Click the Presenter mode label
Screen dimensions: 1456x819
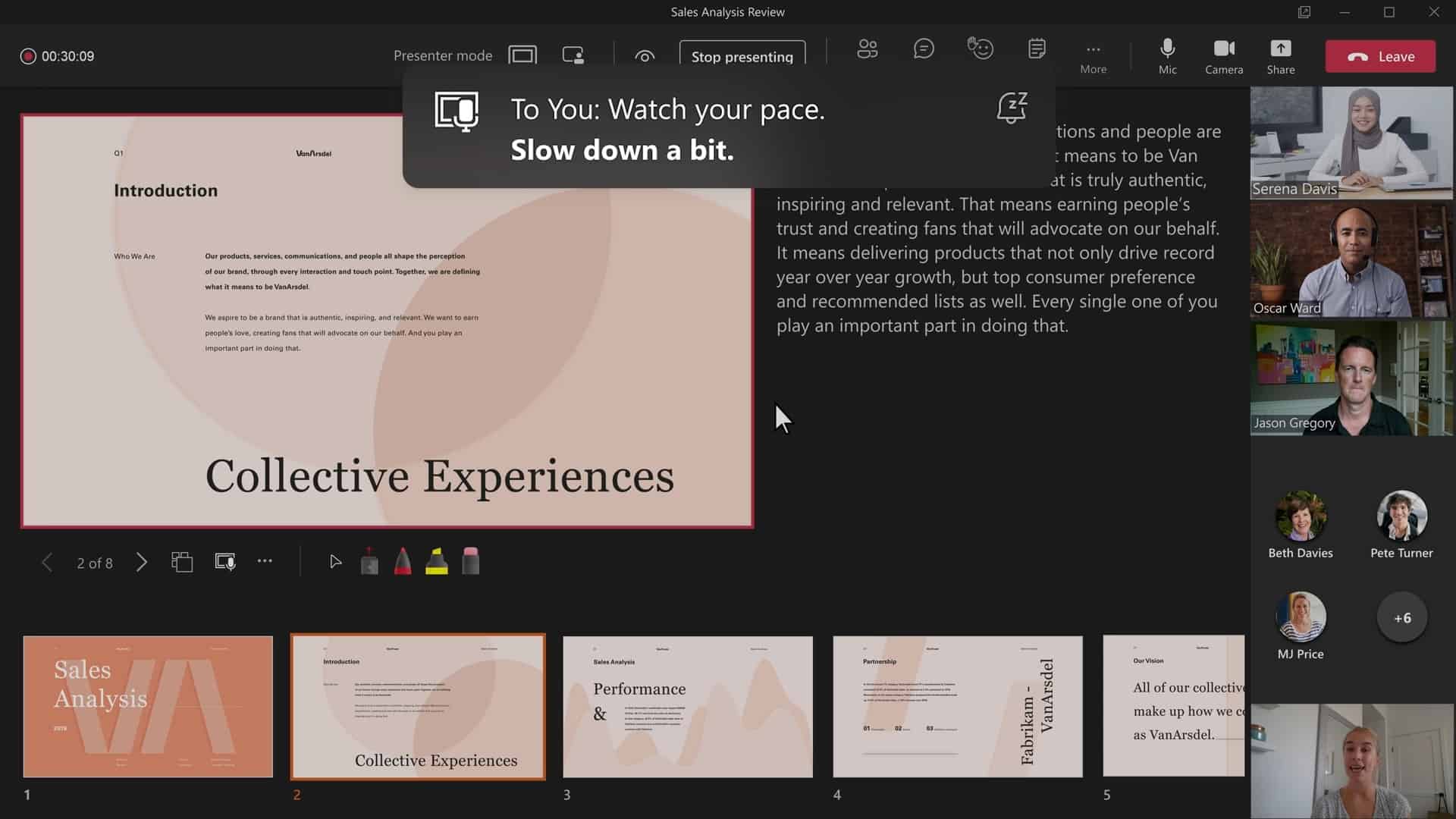[443, 55]
